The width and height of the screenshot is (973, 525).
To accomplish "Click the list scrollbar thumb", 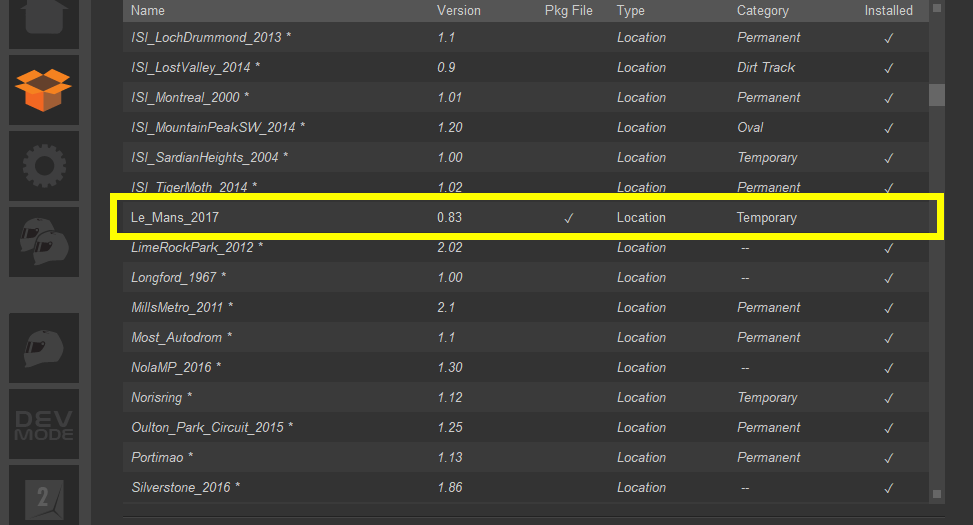I will coord(936,95).
